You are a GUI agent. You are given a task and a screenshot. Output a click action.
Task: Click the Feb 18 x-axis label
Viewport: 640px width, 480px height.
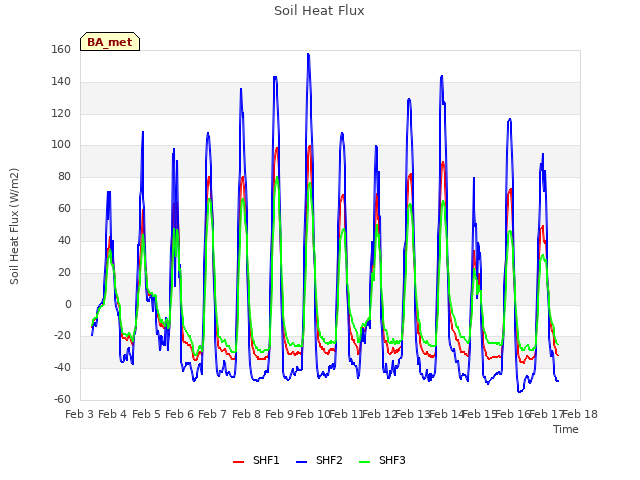[x=580, y=414]
